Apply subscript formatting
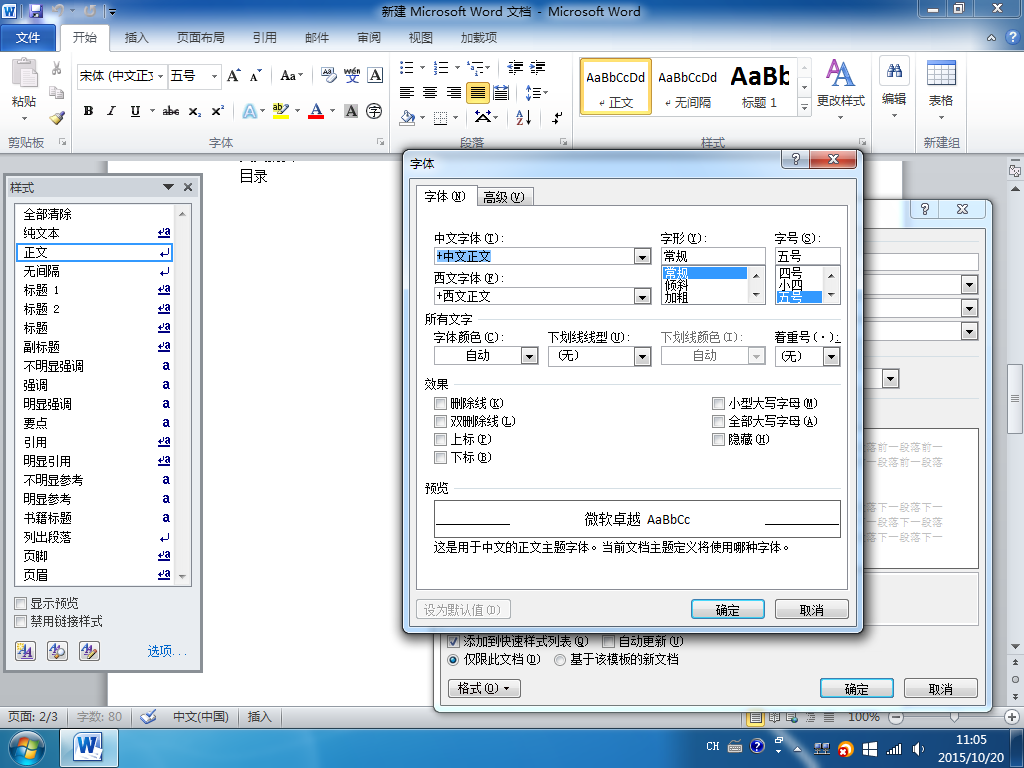This screenshot has width=1024, height=768. pyautogui.click(x=195, y=111)
